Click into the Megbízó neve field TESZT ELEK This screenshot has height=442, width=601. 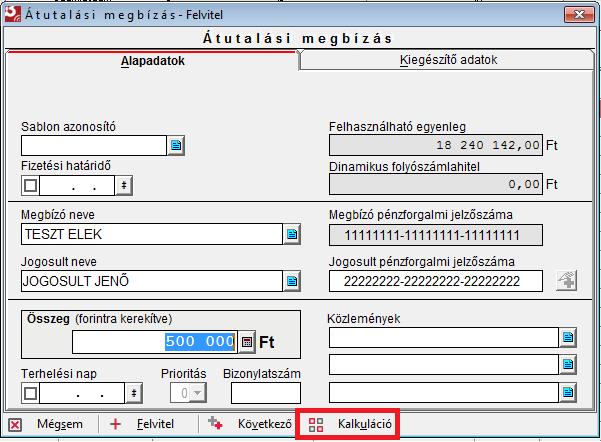(x=152, y=234)
